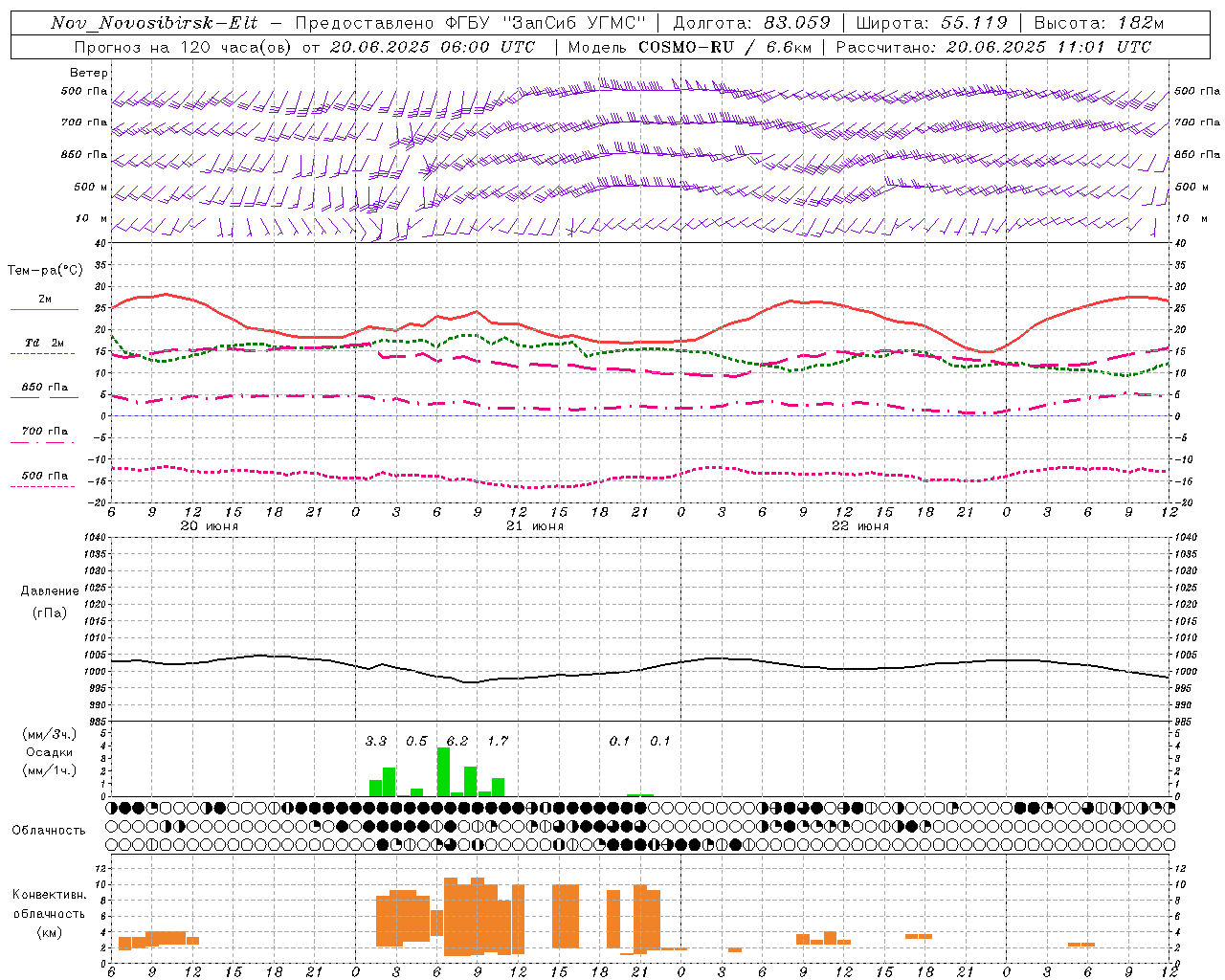
Task: Click the Давление pressure panel label
Action: [50, 591]
